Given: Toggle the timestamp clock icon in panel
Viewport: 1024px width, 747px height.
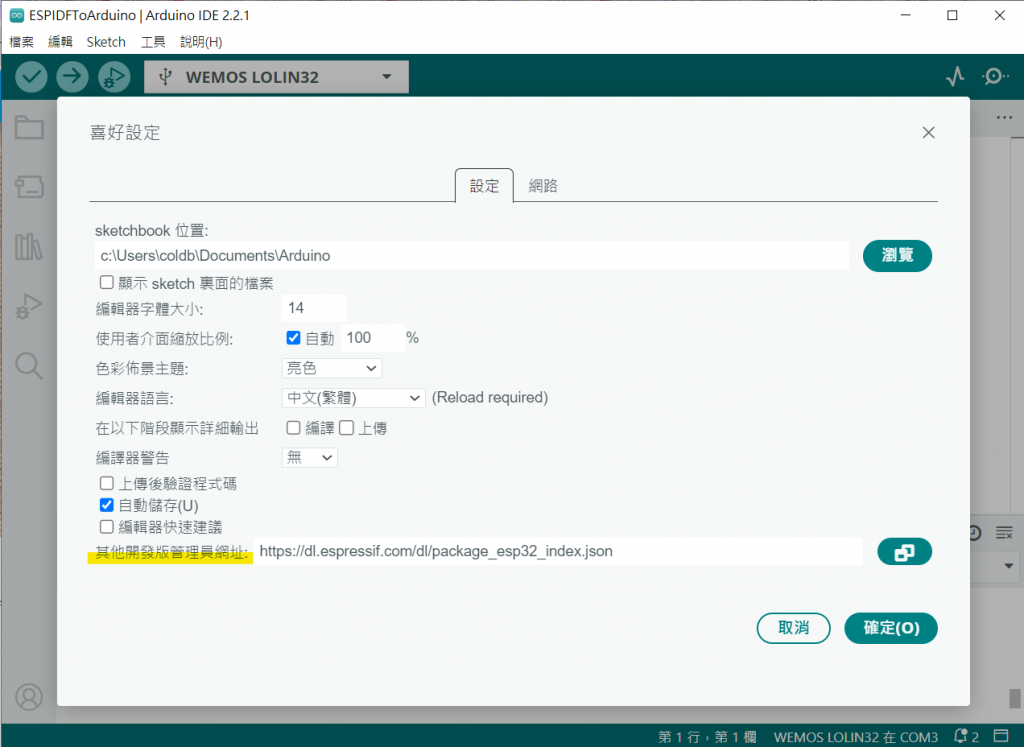Looking at the screenshot, I should click(x=975, y=533).
